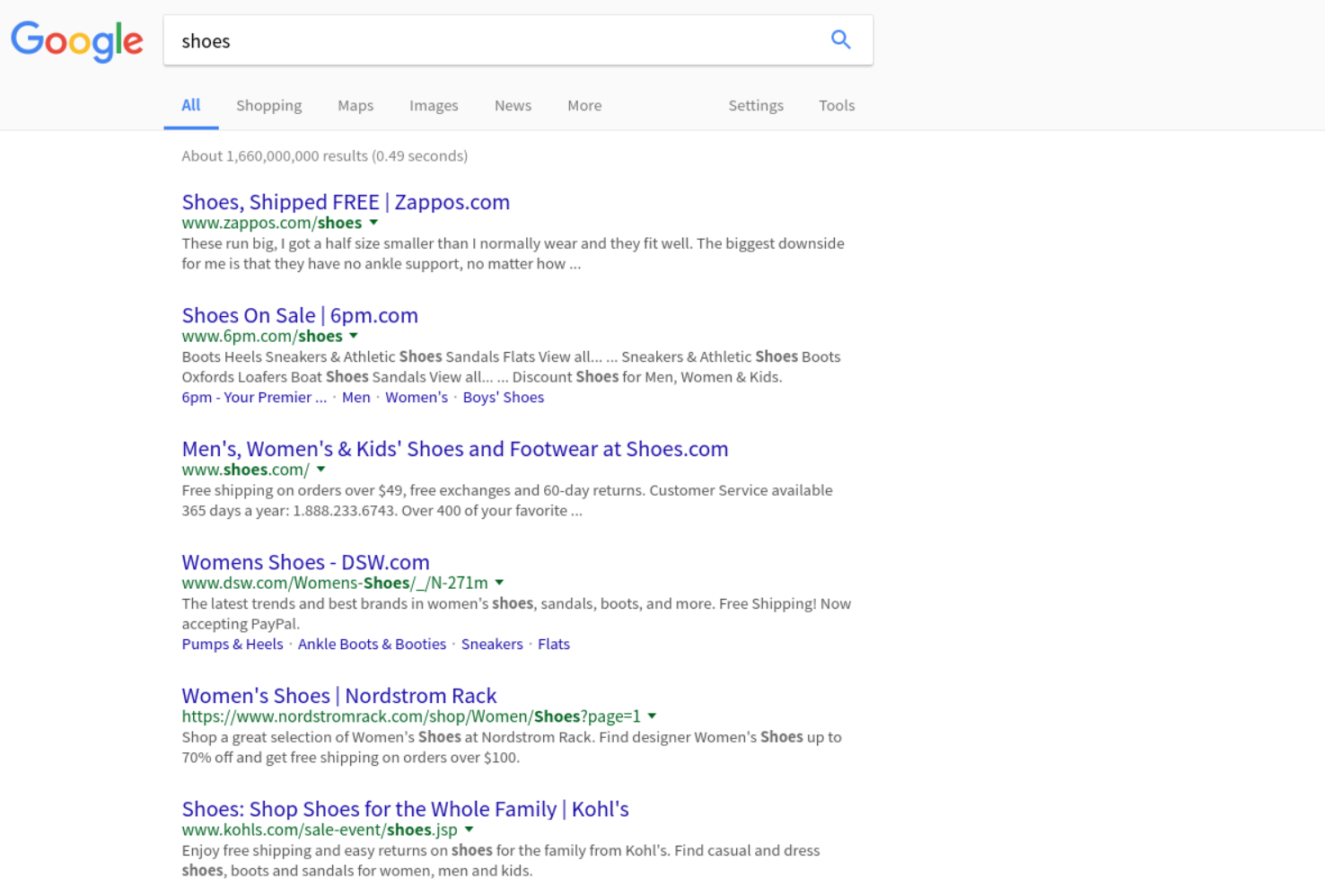This screenshot has height=896, width=1325.
Task: Open the Kohl's Shop Shoes result
Action: (x=406, y=809)
